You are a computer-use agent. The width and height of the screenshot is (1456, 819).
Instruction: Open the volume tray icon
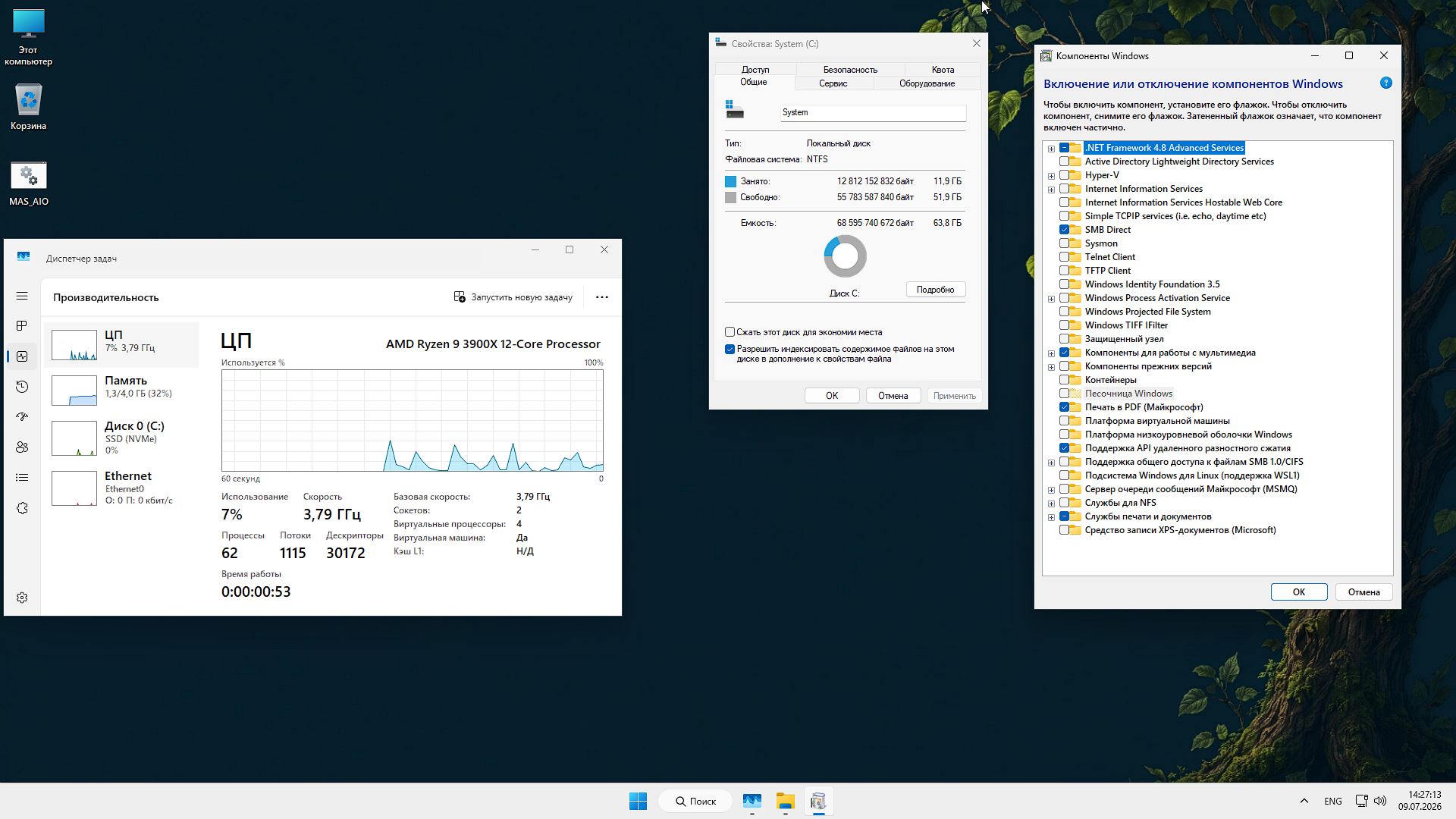(1380, 801)
